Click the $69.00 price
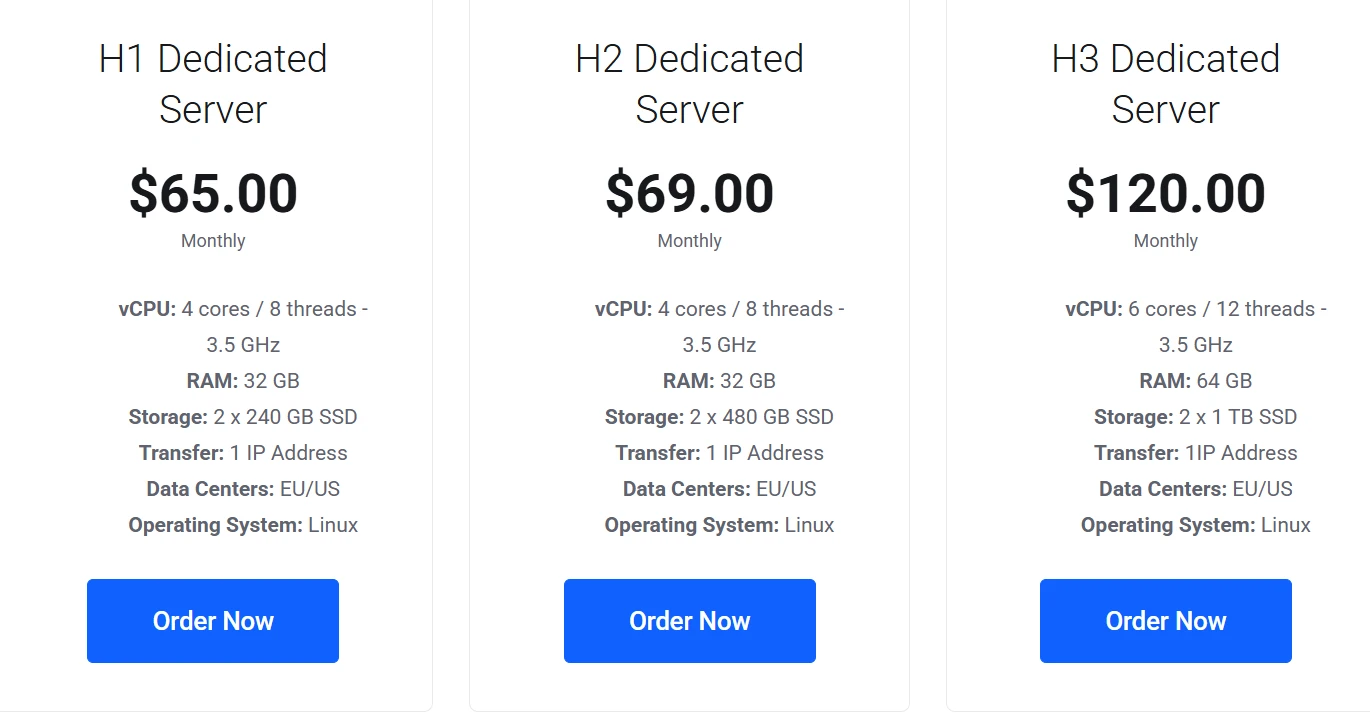 point(690,194)
